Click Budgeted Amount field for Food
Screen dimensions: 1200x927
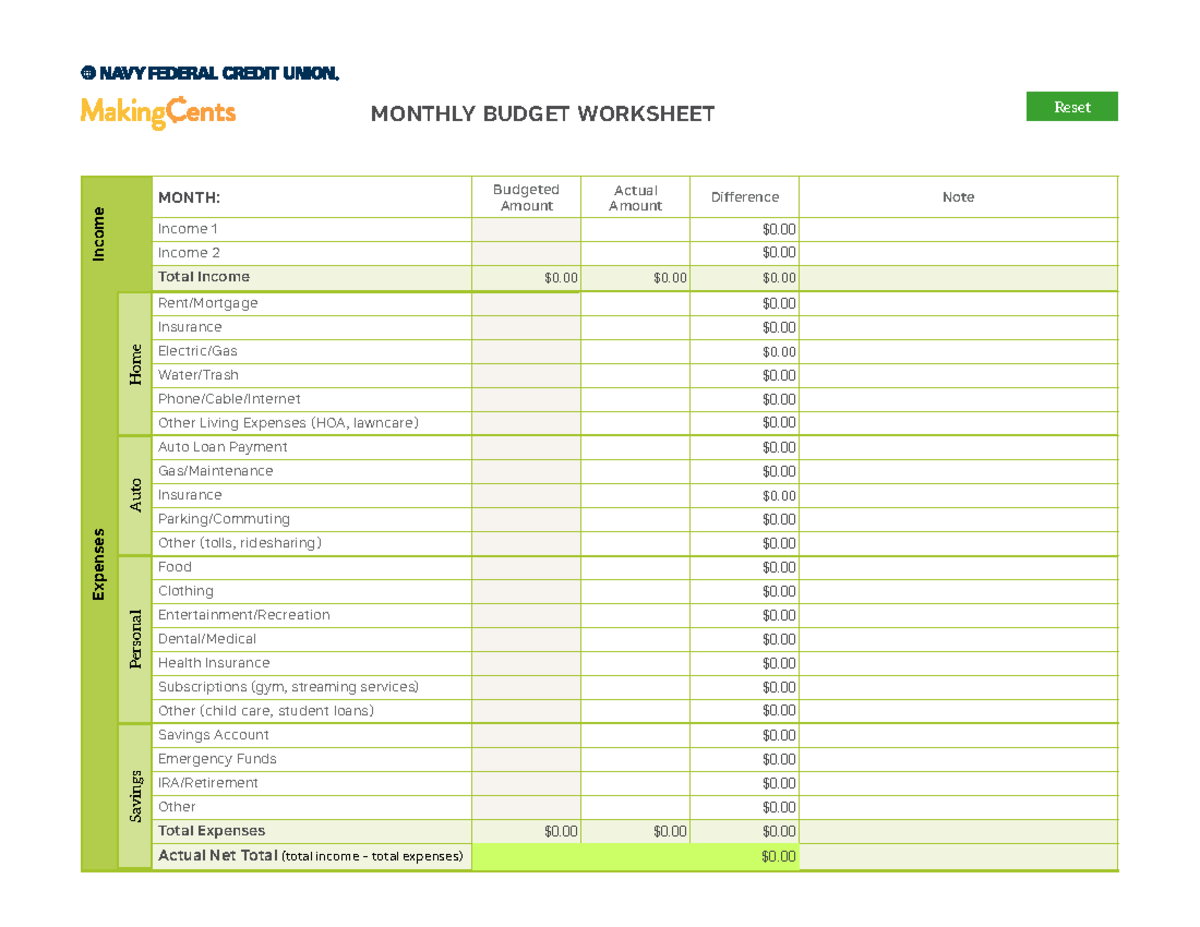(x=526, y=567)
